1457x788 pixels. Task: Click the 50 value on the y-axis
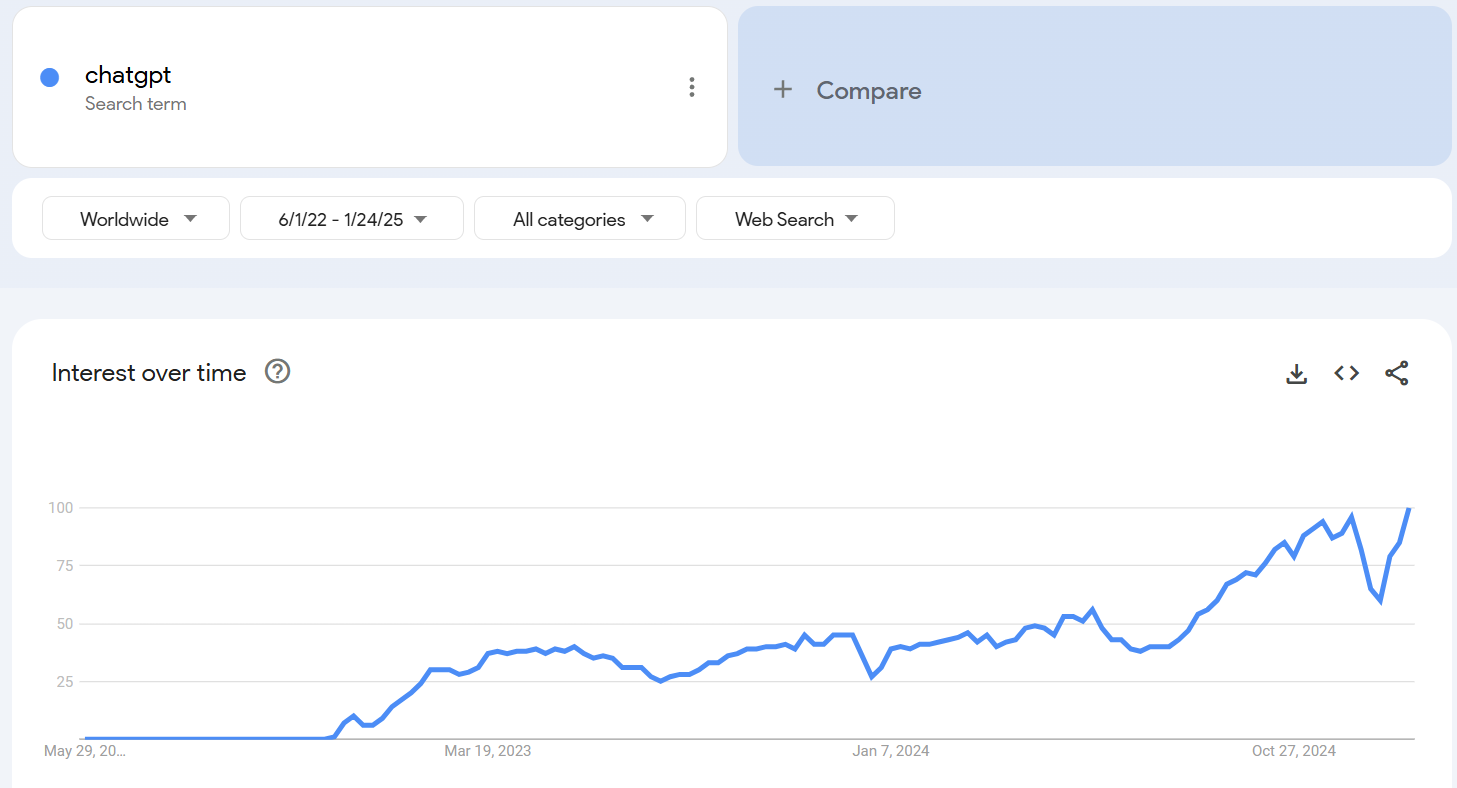coord(65,624)
